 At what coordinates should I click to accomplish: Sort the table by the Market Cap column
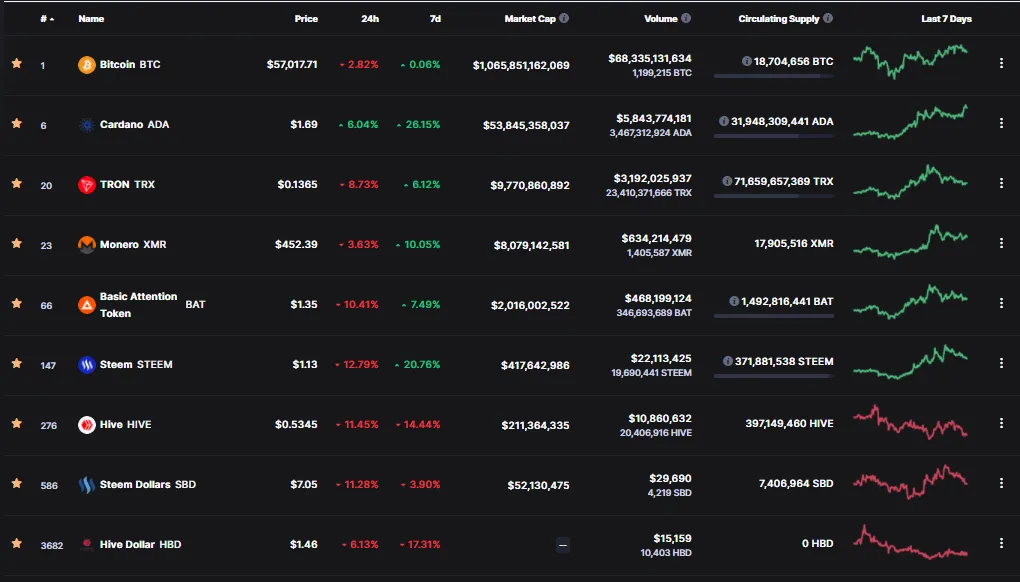point(530,19)
